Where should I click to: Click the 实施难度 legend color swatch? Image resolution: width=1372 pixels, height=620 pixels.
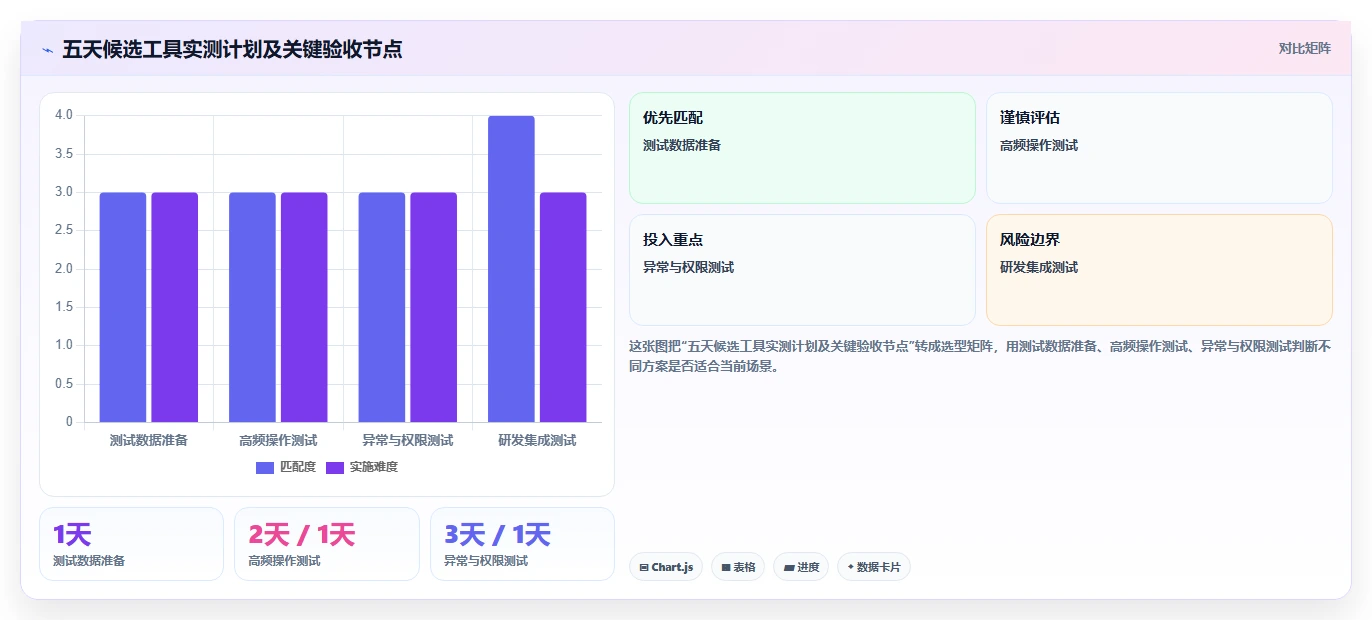coord(335,468)
